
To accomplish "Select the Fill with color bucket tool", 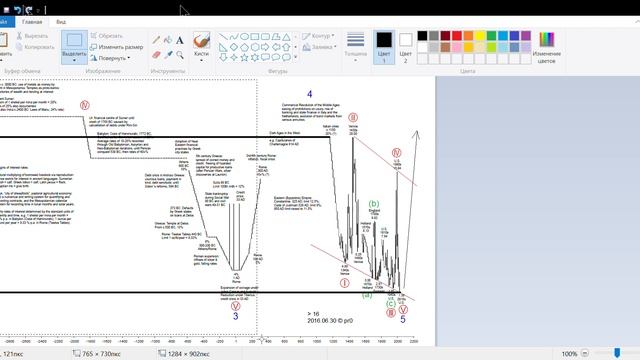I will [168, 40].
